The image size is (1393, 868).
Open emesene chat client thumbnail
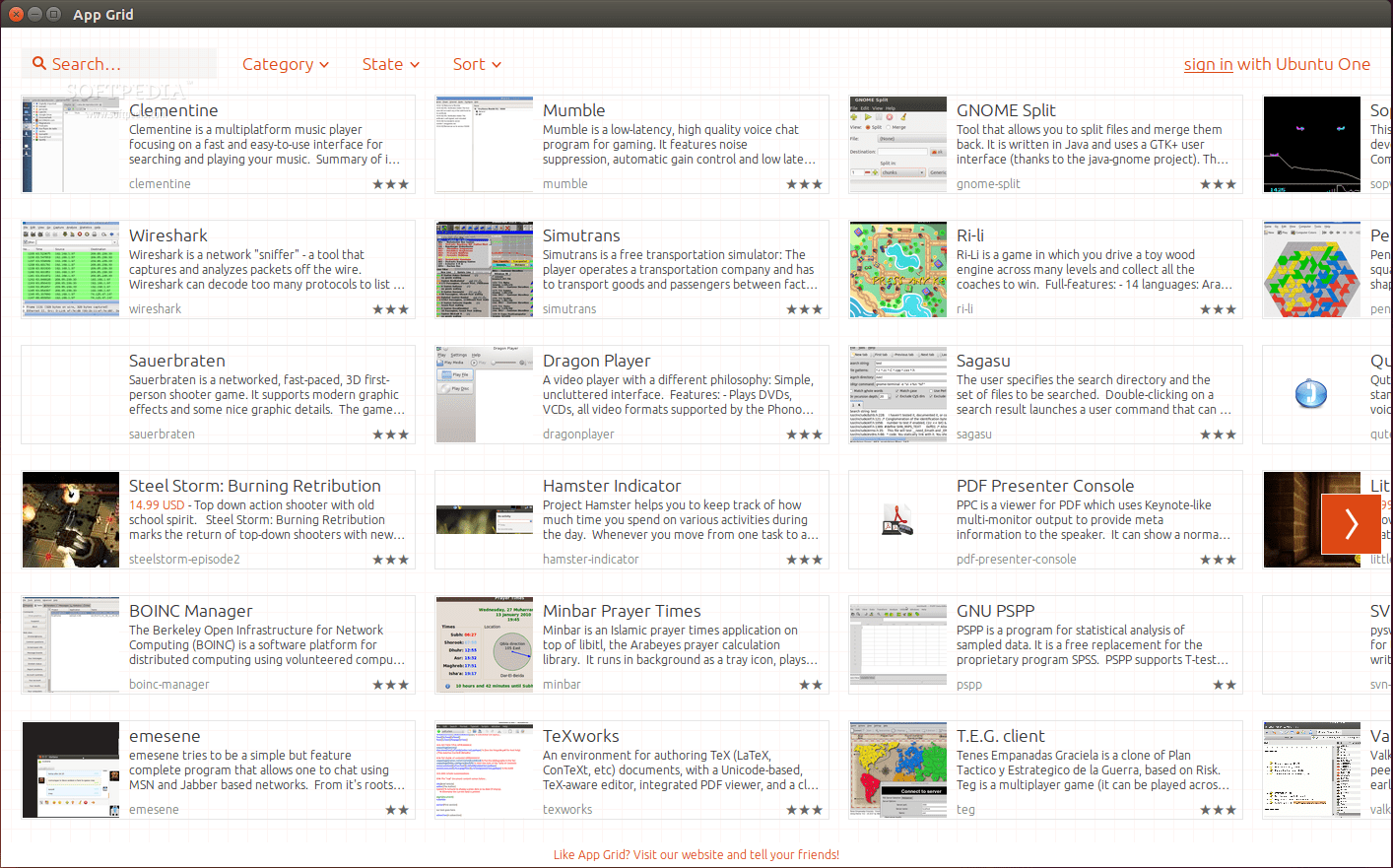(71, 769)
